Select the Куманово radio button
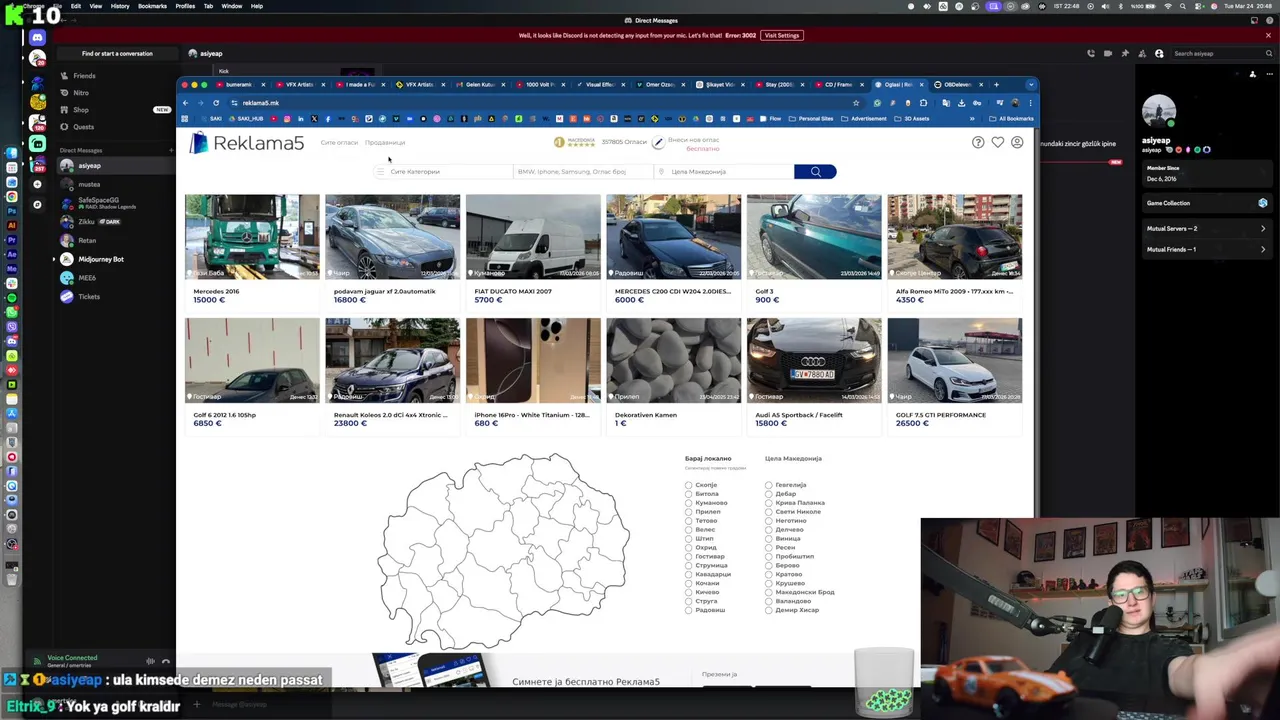Screen dimensions: 1280x720 pos(688,503)
